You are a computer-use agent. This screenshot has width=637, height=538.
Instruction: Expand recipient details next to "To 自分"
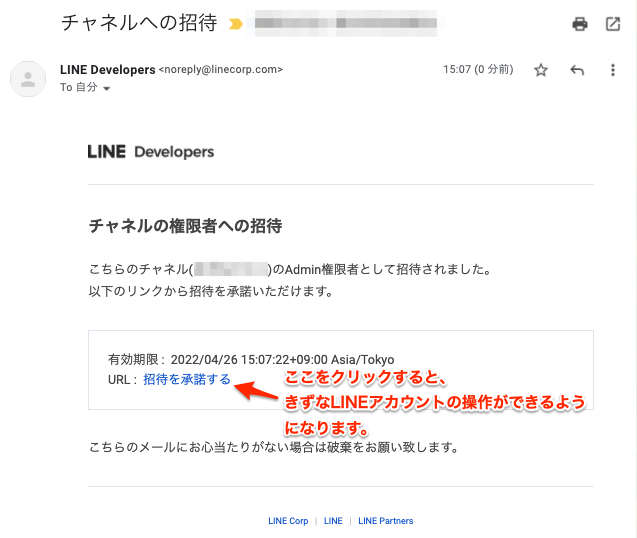107,89
